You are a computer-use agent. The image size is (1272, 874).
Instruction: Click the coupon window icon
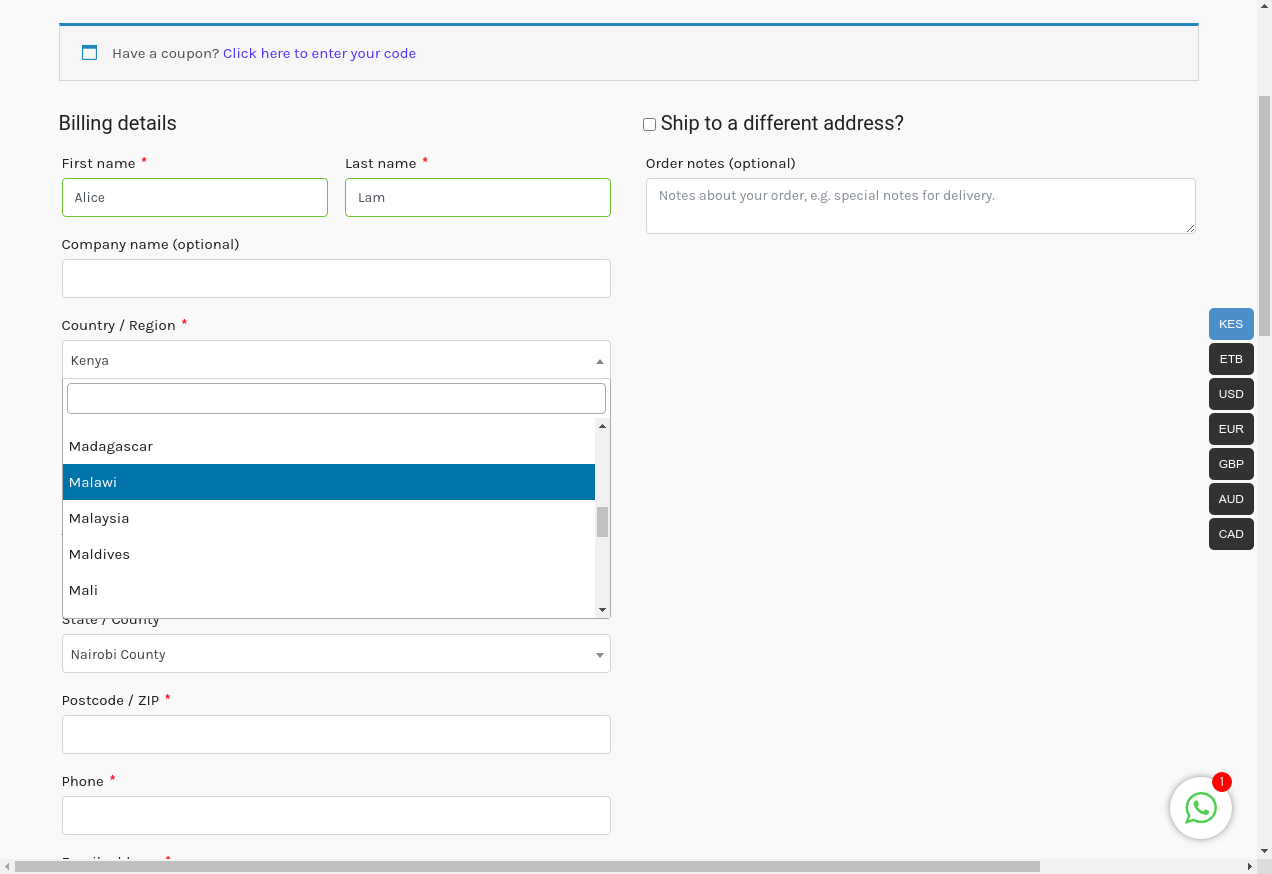89,53
